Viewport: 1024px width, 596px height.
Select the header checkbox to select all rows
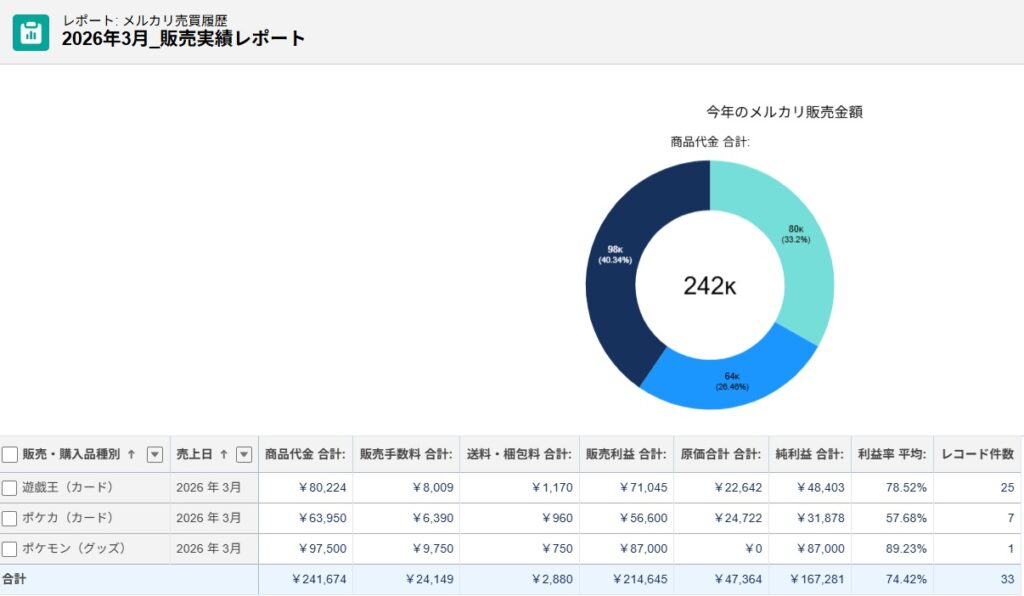(x=12, y=454)
